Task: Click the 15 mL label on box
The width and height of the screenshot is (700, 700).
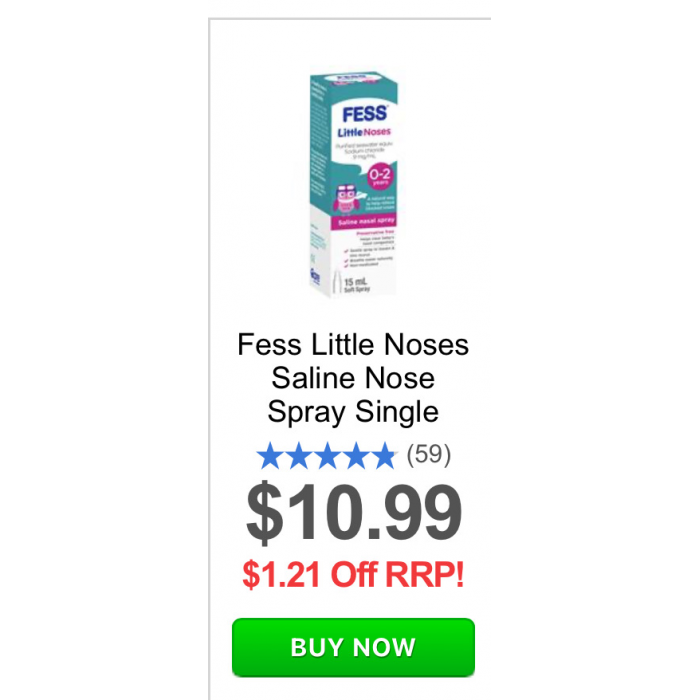Action: click(355, 282)
